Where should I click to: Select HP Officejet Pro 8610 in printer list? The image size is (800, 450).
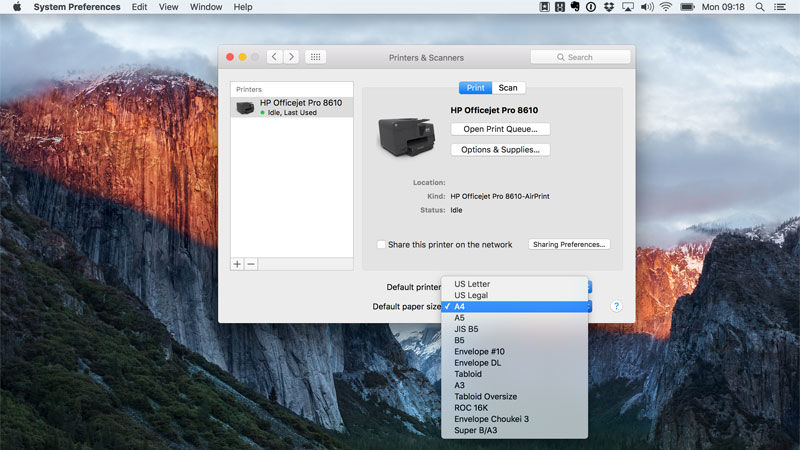coord(292,107)
